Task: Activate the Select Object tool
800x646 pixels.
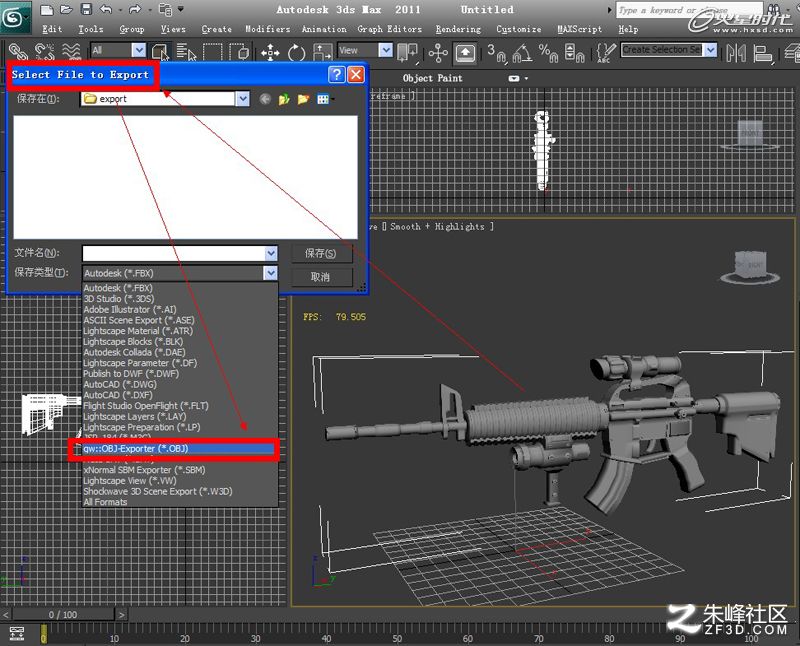Action: click(160, 52)
